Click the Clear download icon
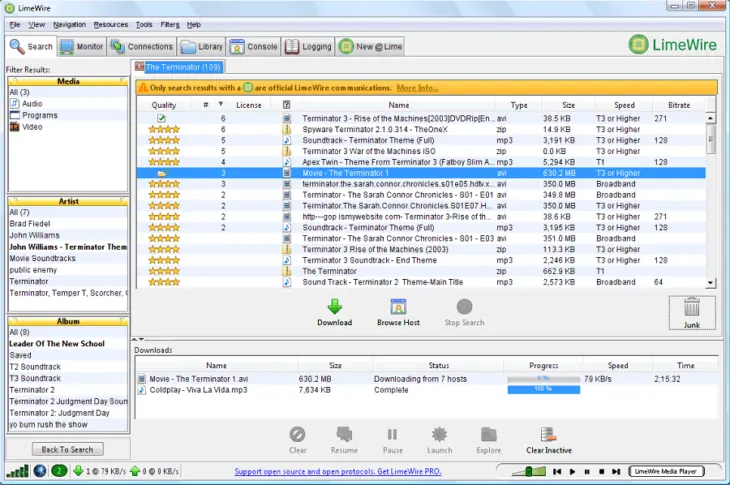 pos(297,434)
